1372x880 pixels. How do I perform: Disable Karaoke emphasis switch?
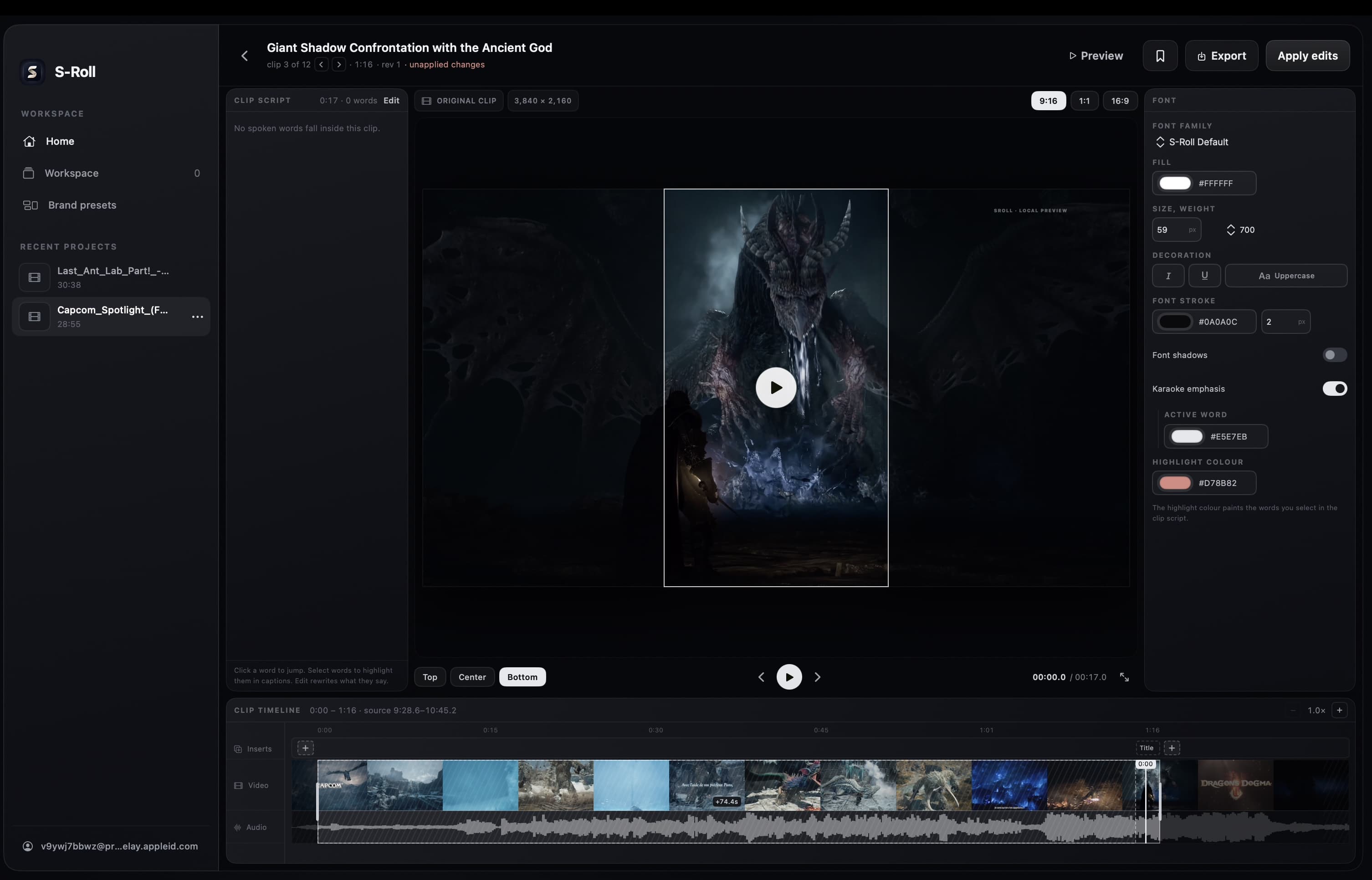click(1334, 389)
